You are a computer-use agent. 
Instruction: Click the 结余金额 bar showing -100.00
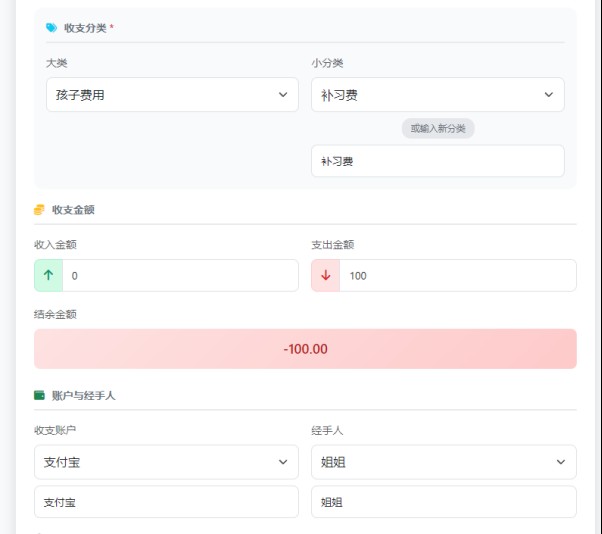point(305,349)
